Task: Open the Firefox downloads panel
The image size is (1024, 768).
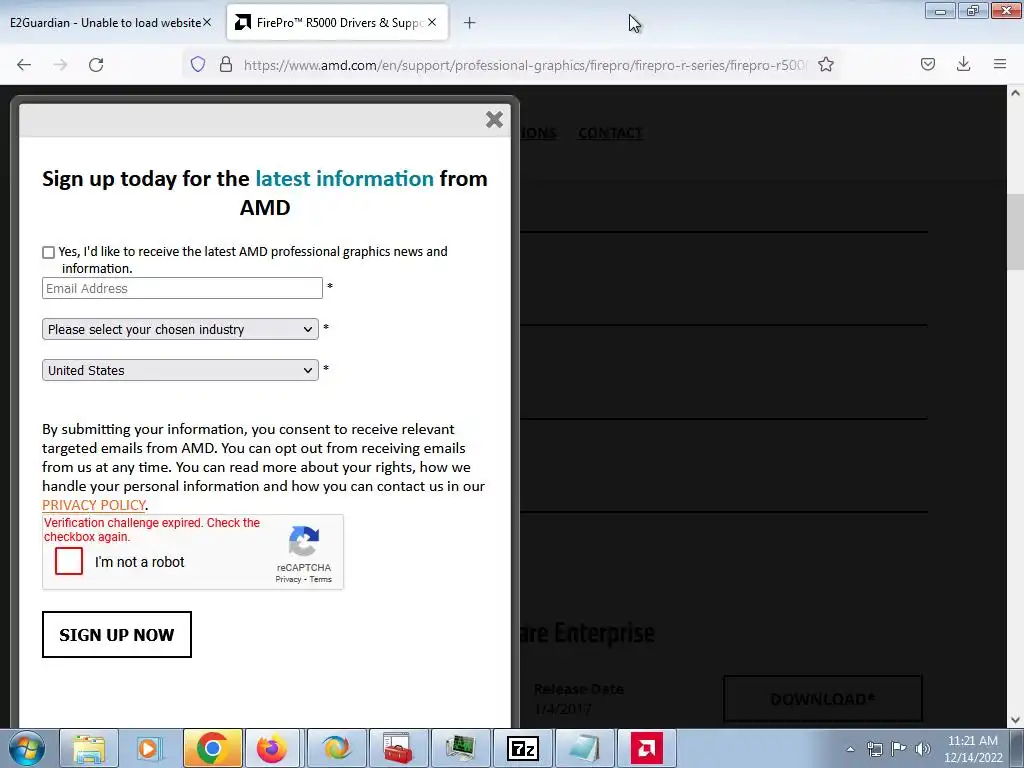Action: click(x=963, y=65)
